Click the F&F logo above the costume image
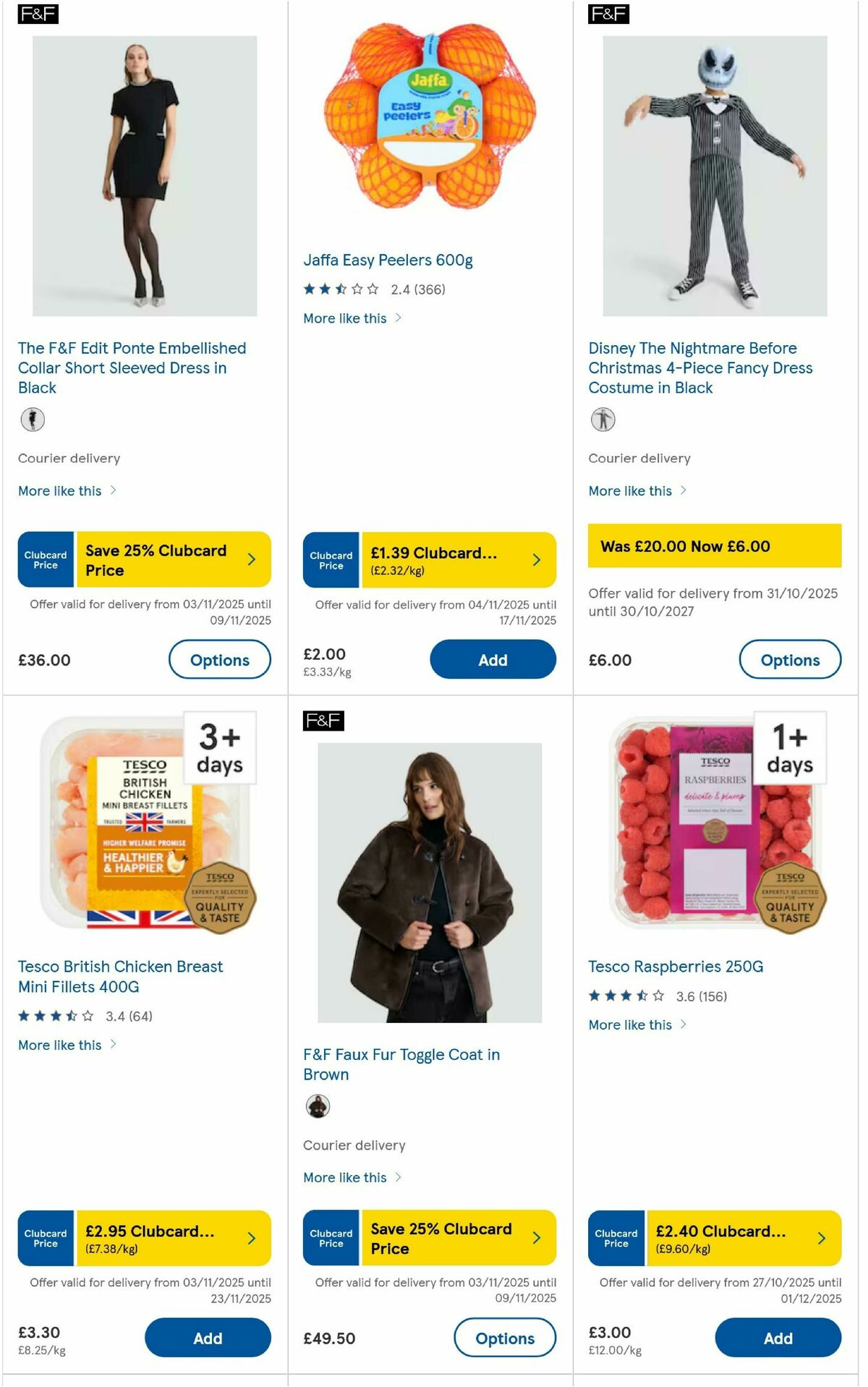 click(x=608, y=13)
